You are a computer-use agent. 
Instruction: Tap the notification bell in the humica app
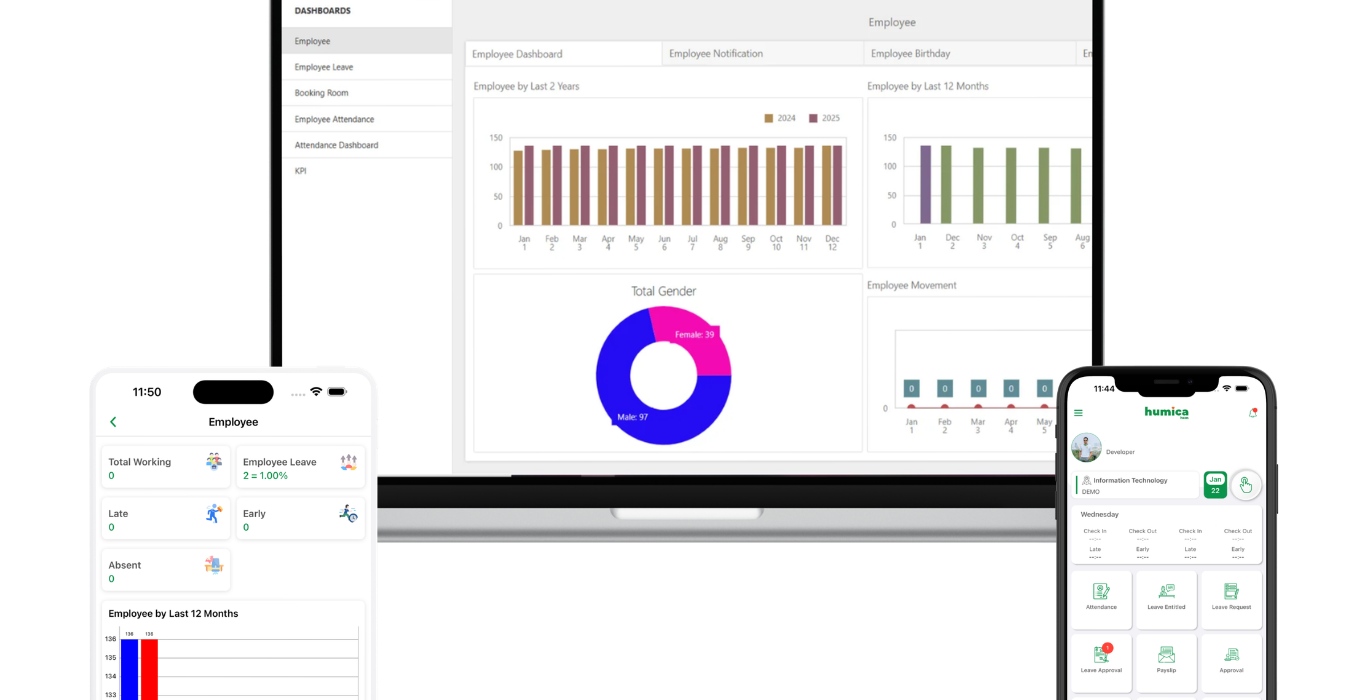(1252, 413)
